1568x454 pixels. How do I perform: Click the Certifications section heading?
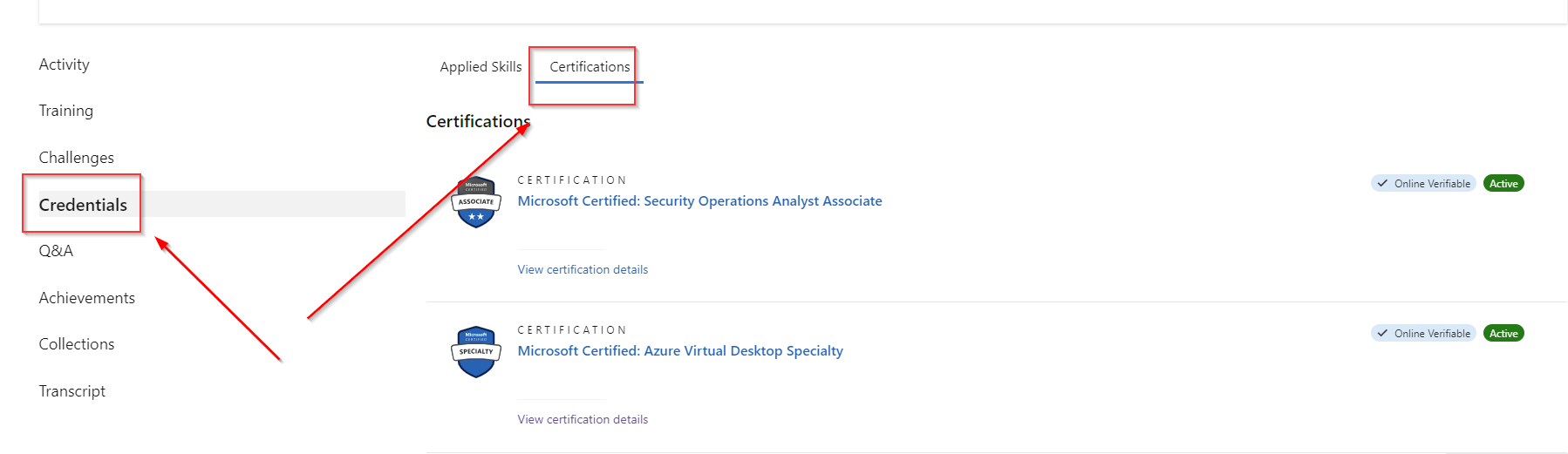(x=478, y=121)
